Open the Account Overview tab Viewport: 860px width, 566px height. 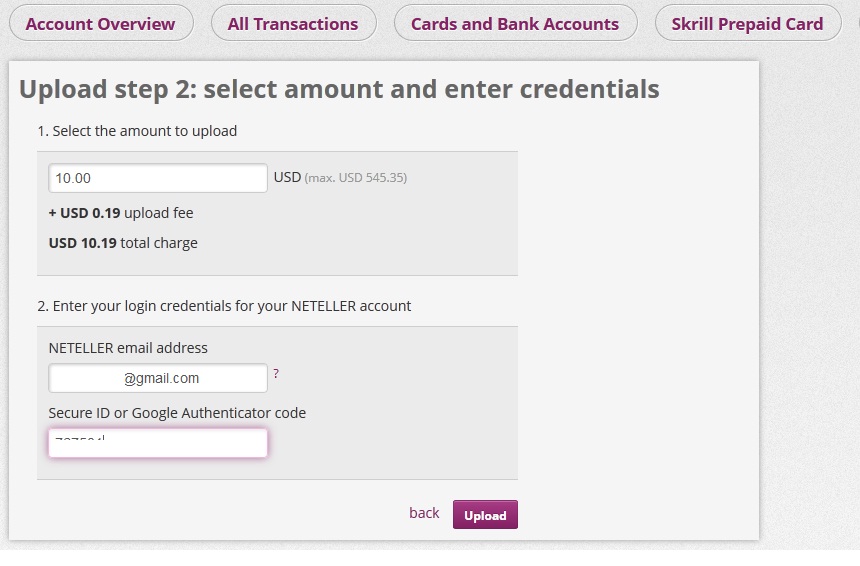100,24
